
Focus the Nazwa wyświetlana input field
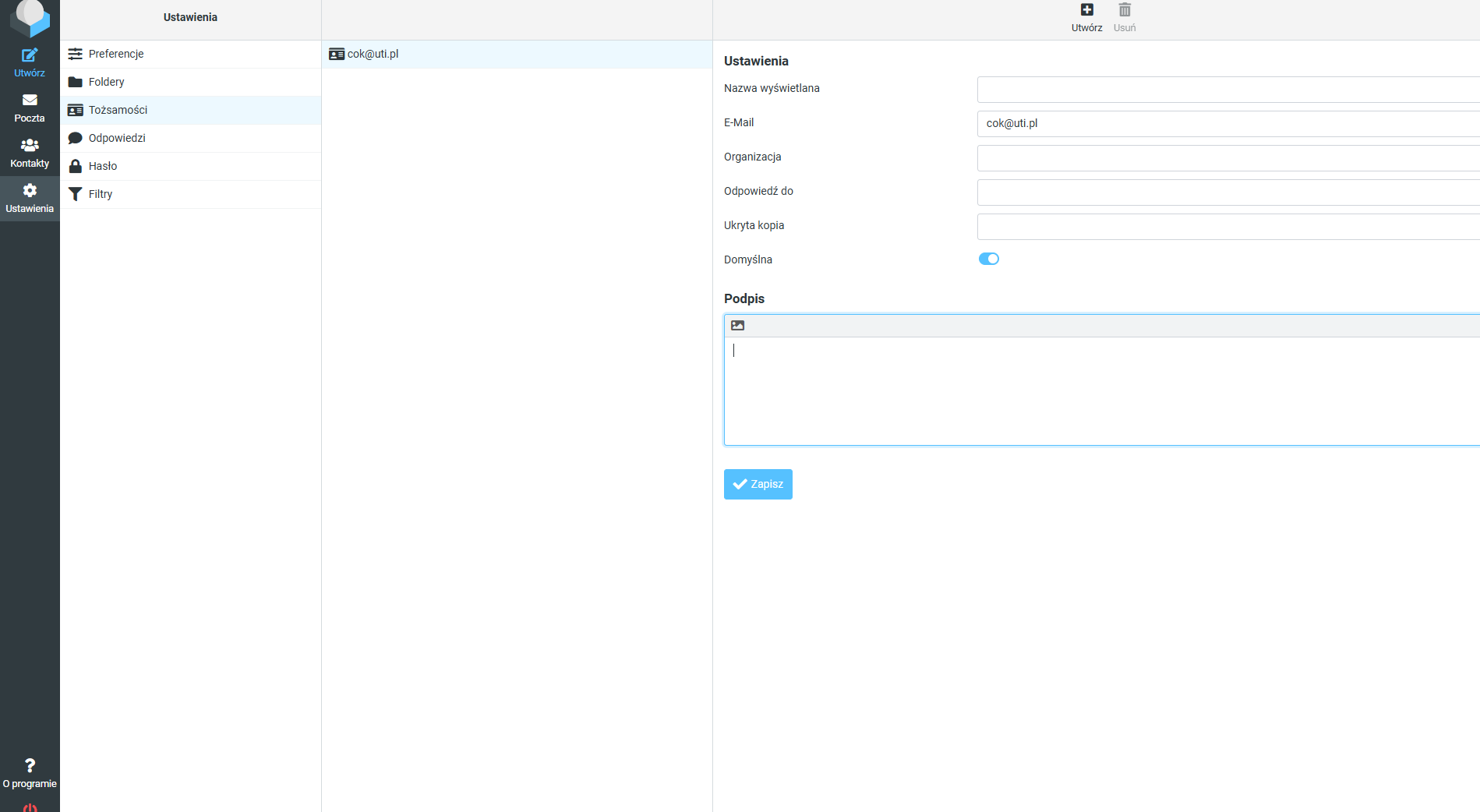tap(1228, 90)
